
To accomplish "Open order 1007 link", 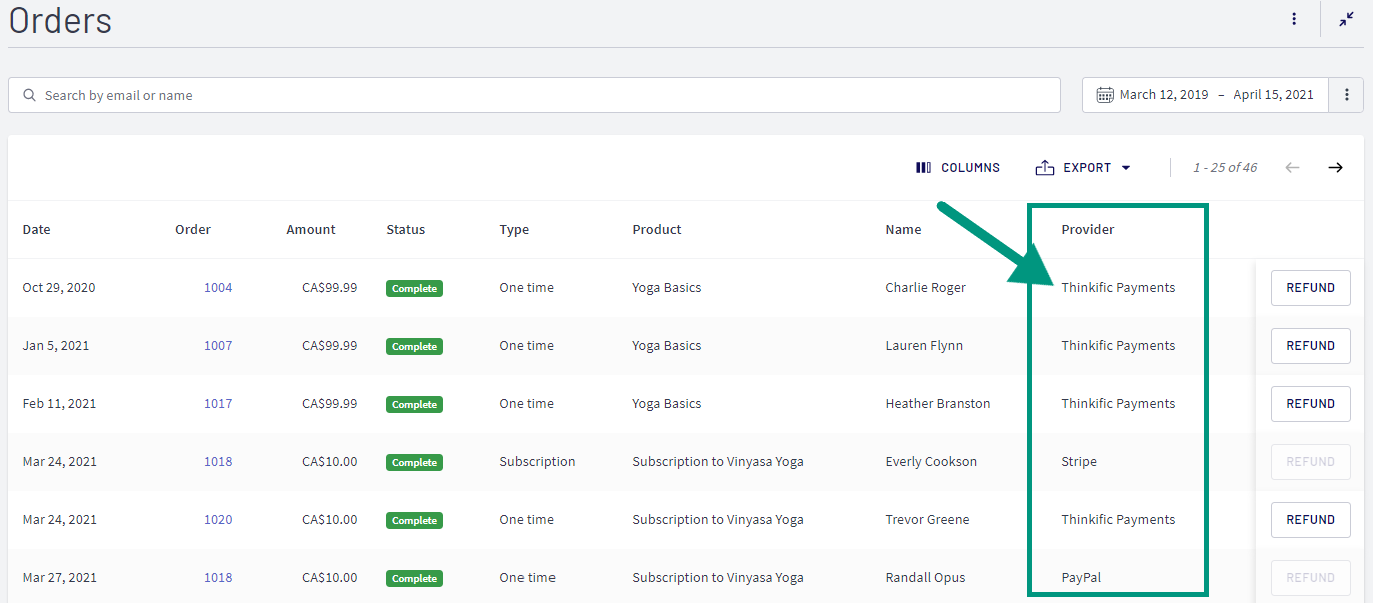I will tap(218, 346).
